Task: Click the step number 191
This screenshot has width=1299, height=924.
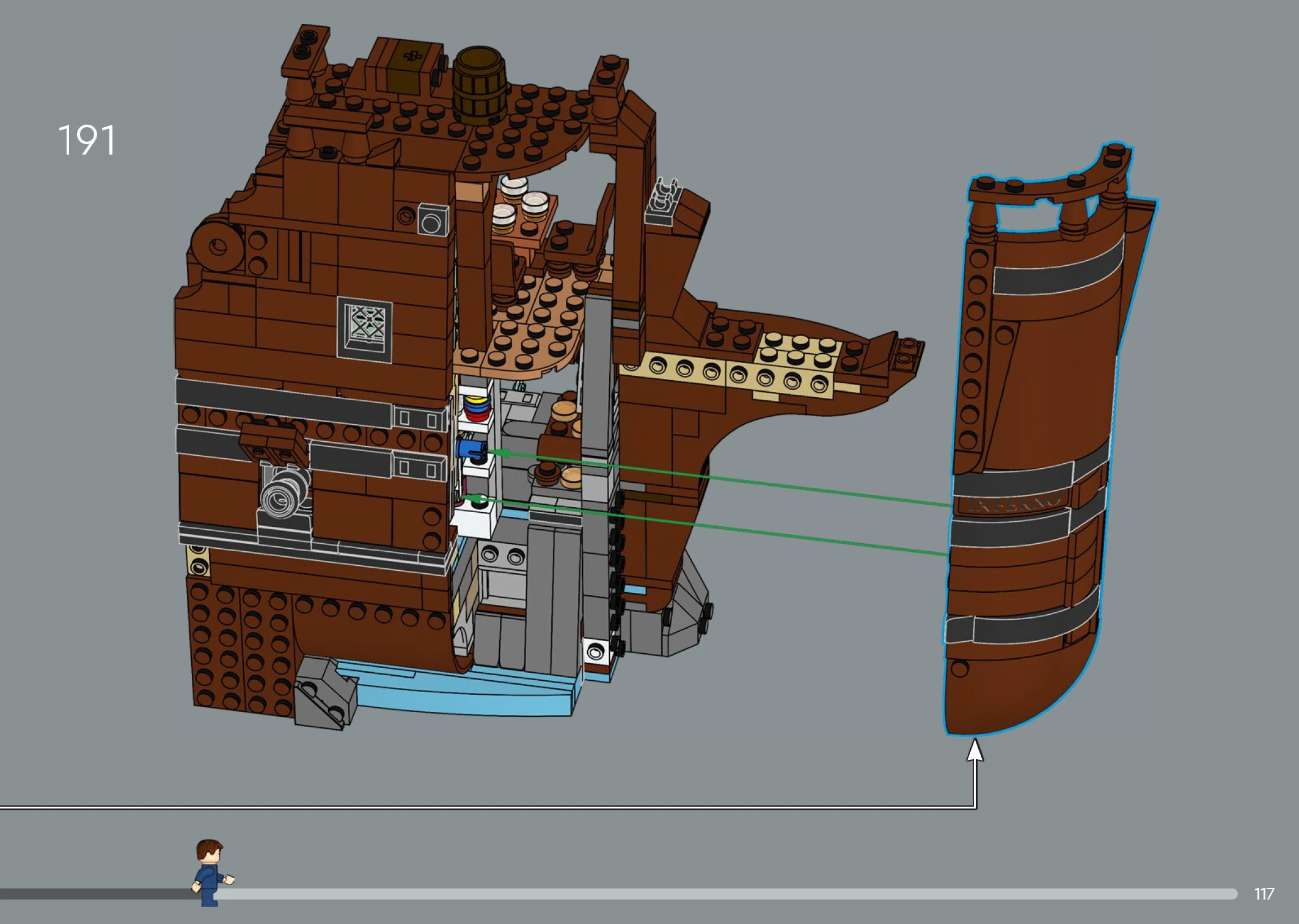Action: coord(86,141)
